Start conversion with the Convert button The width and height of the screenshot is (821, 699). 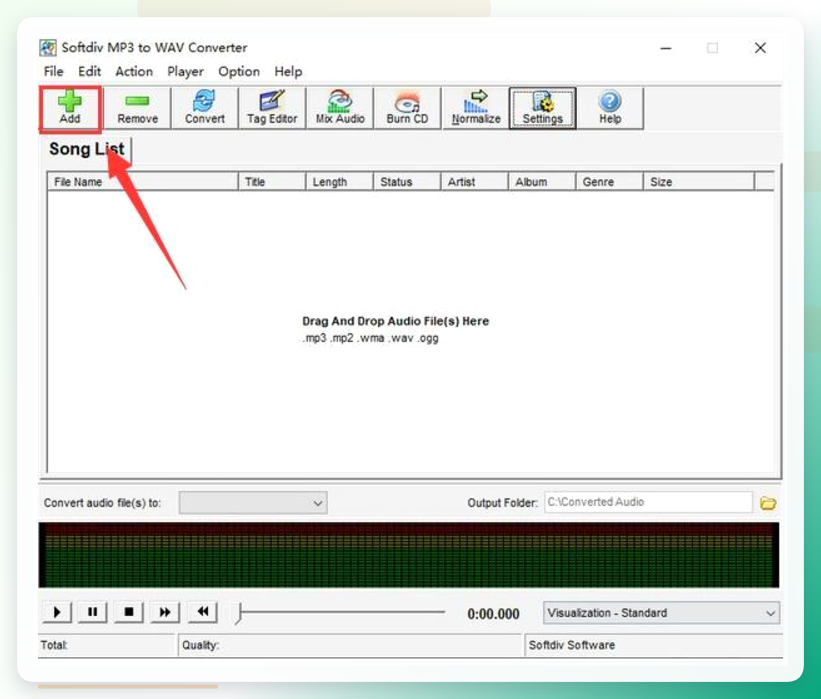pos(205,108)
